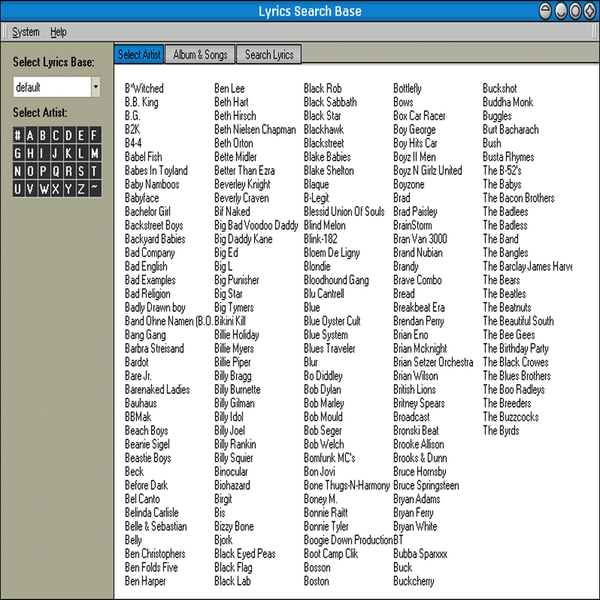
Task: Select artist Bjork
Action: pos(223,540)
